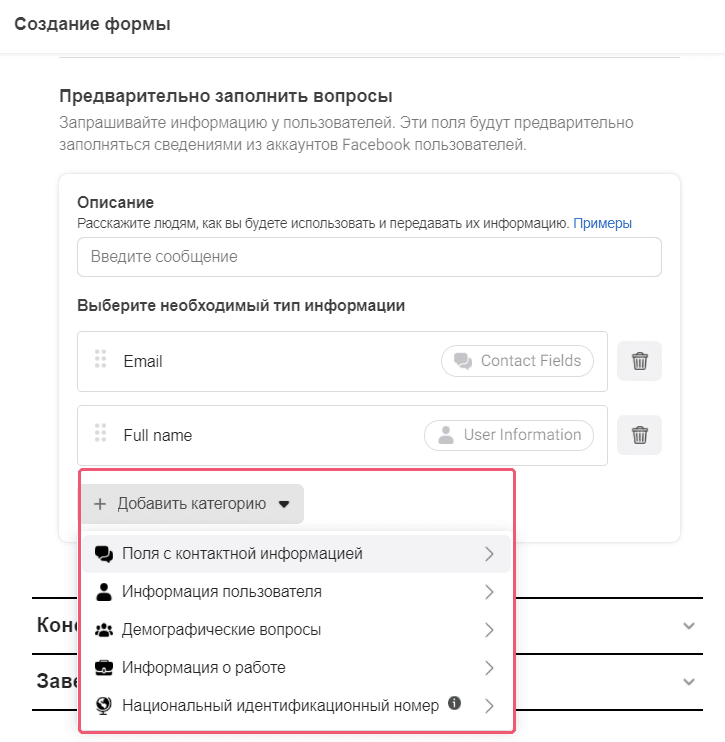This screenshot has width=725, height=742.
Task: Click the User Information tag on Full name row
Action: pyautogui.click(x=509, y=435)
